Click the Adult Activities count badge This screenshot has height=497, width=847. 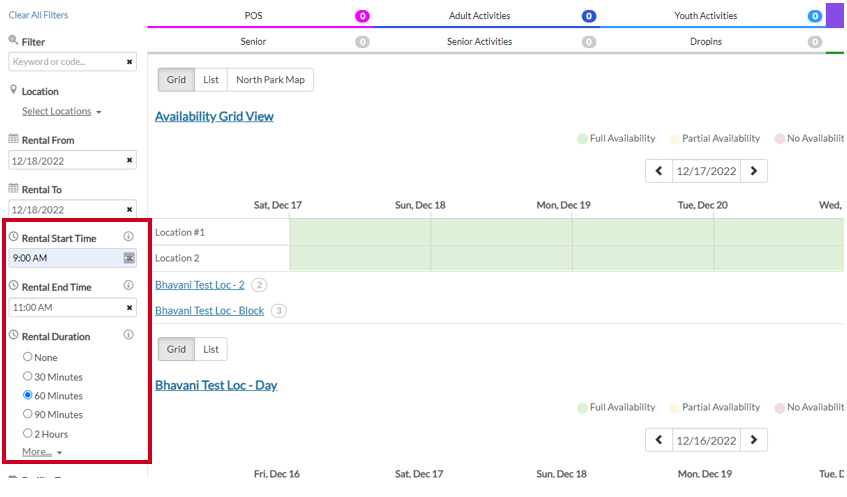589,16
